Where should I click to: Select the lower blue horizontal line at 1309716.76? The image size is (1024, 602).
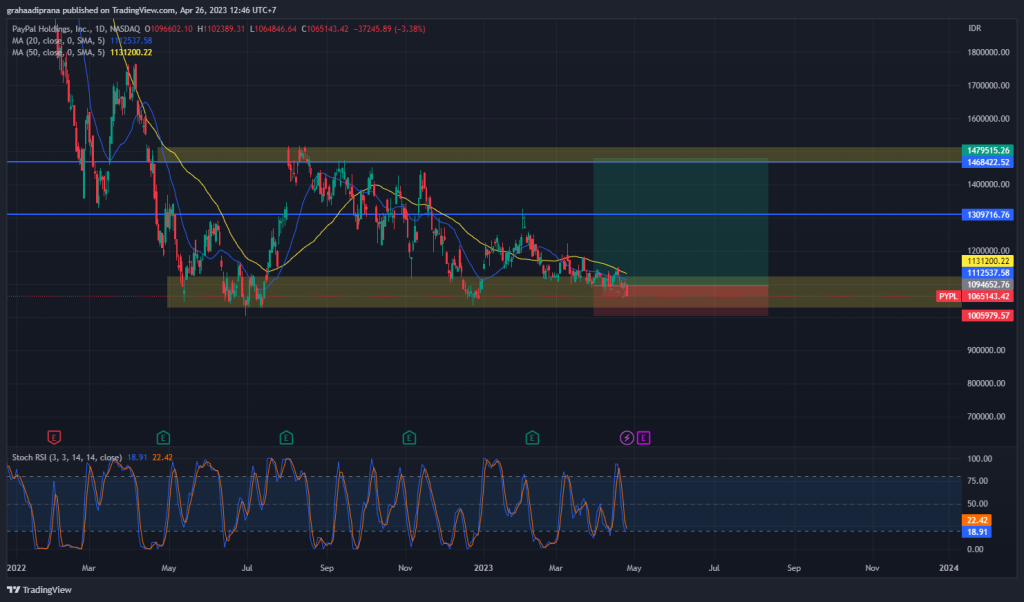coord(483,214)
